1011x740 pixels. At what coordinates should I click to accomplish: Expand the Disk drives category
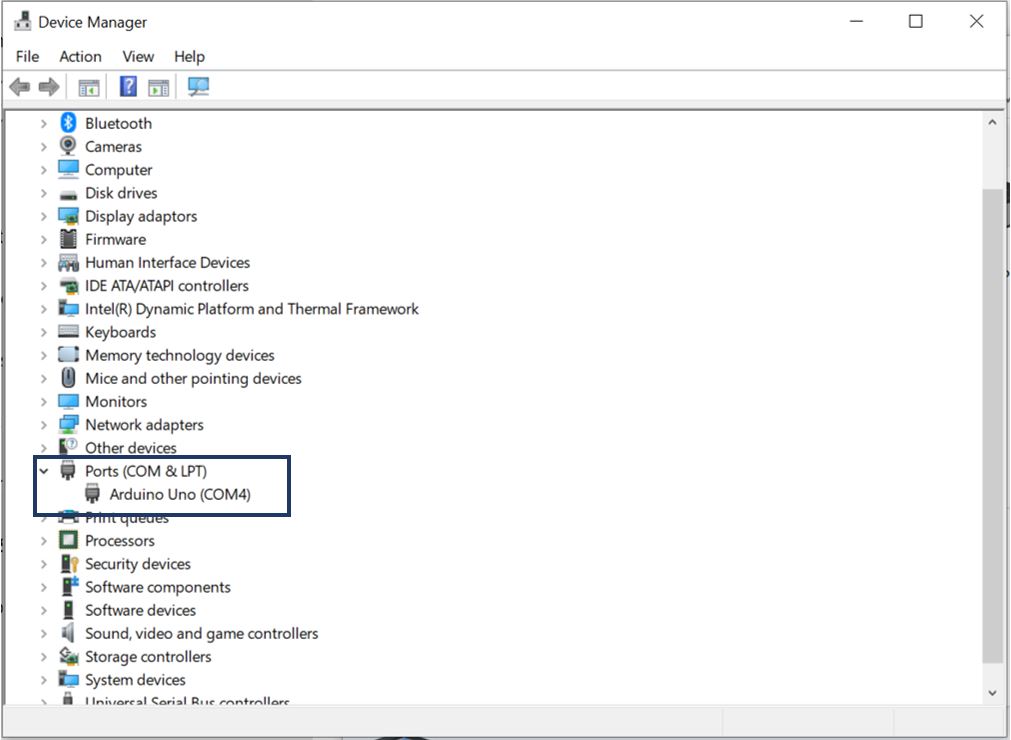[43, 193]
